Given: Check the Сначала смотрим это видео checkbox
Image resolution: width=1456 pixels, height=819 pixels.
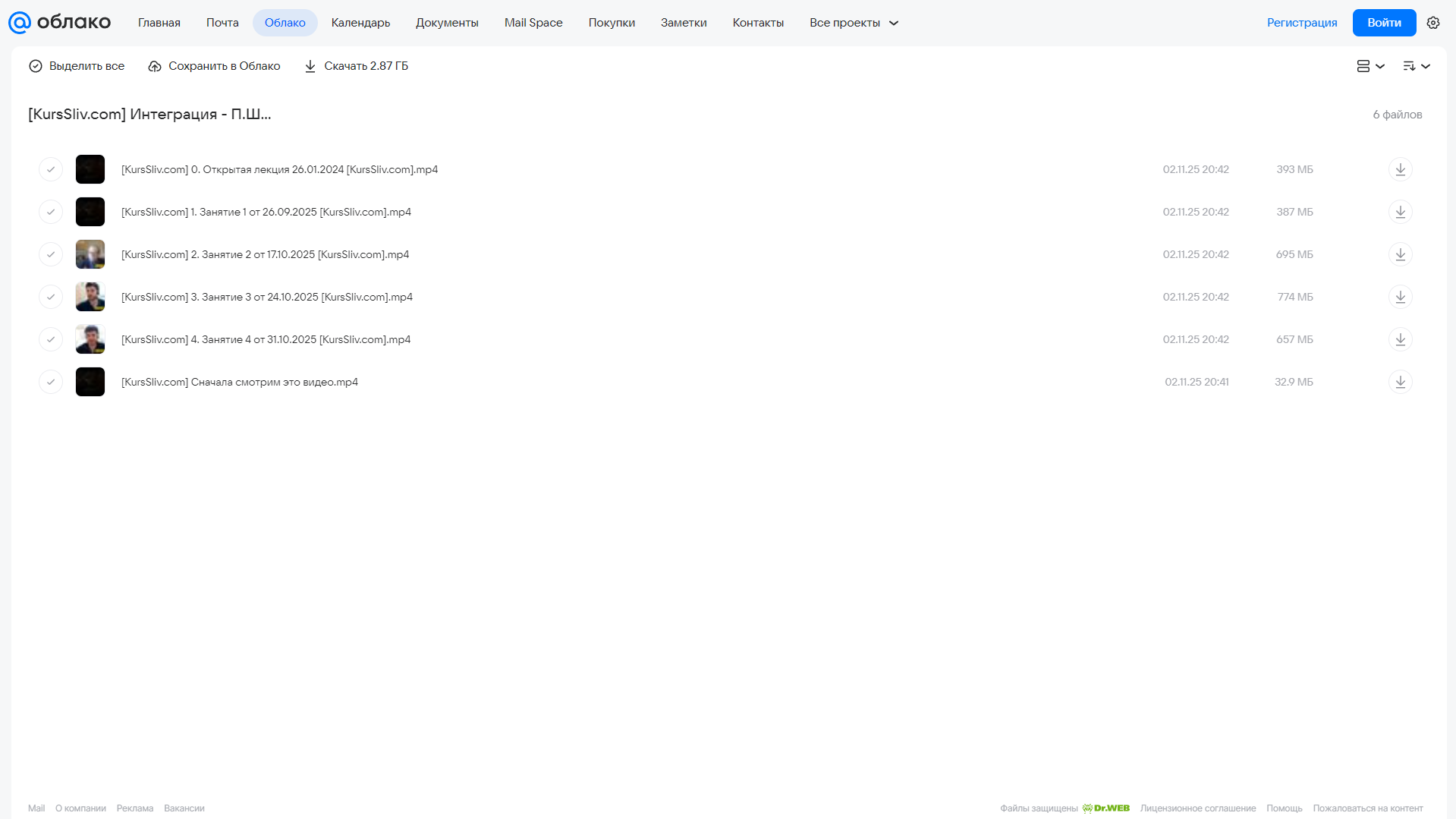Looking at the screenshot, I should tap(51, 382).
